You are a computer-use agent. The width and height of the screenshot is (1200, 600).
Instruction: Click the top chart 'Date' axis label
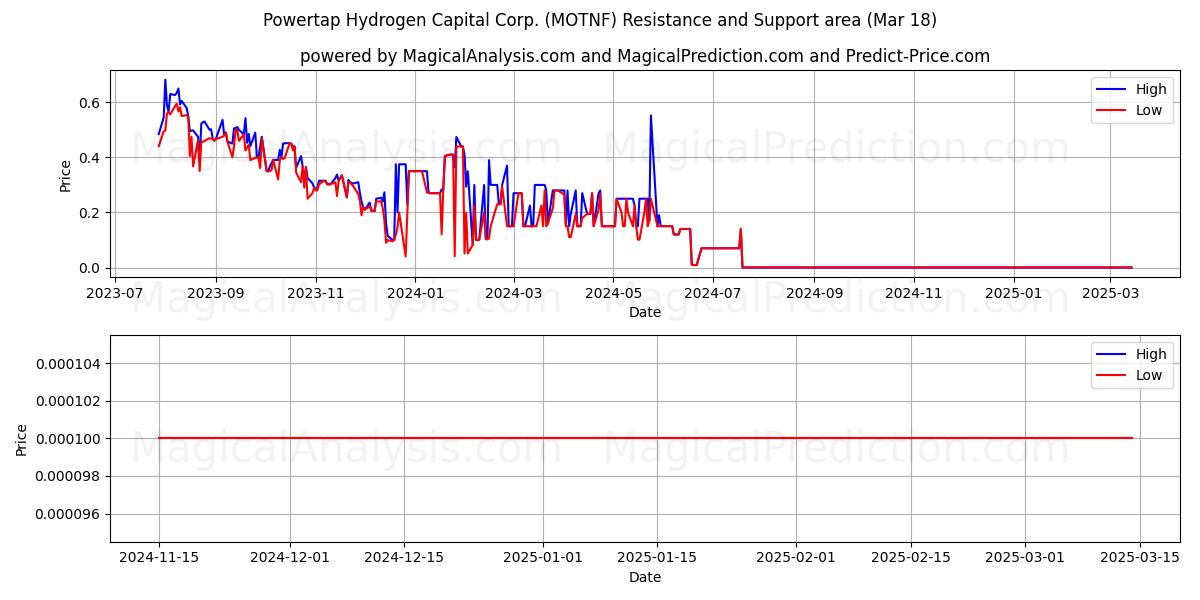click(645, 312)
